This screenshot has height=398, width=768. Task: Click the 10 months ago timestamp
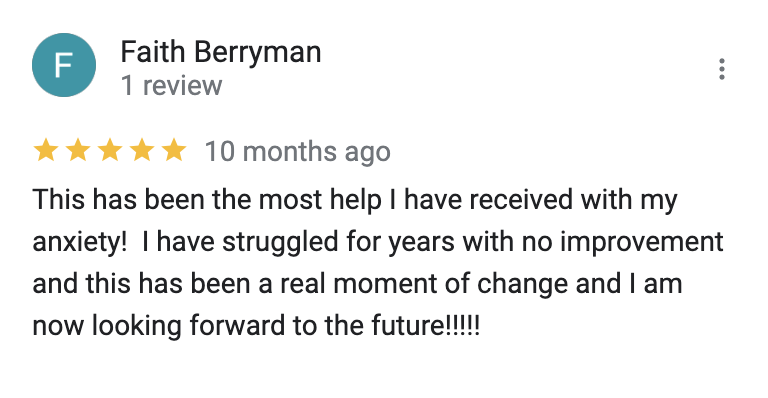298,151
